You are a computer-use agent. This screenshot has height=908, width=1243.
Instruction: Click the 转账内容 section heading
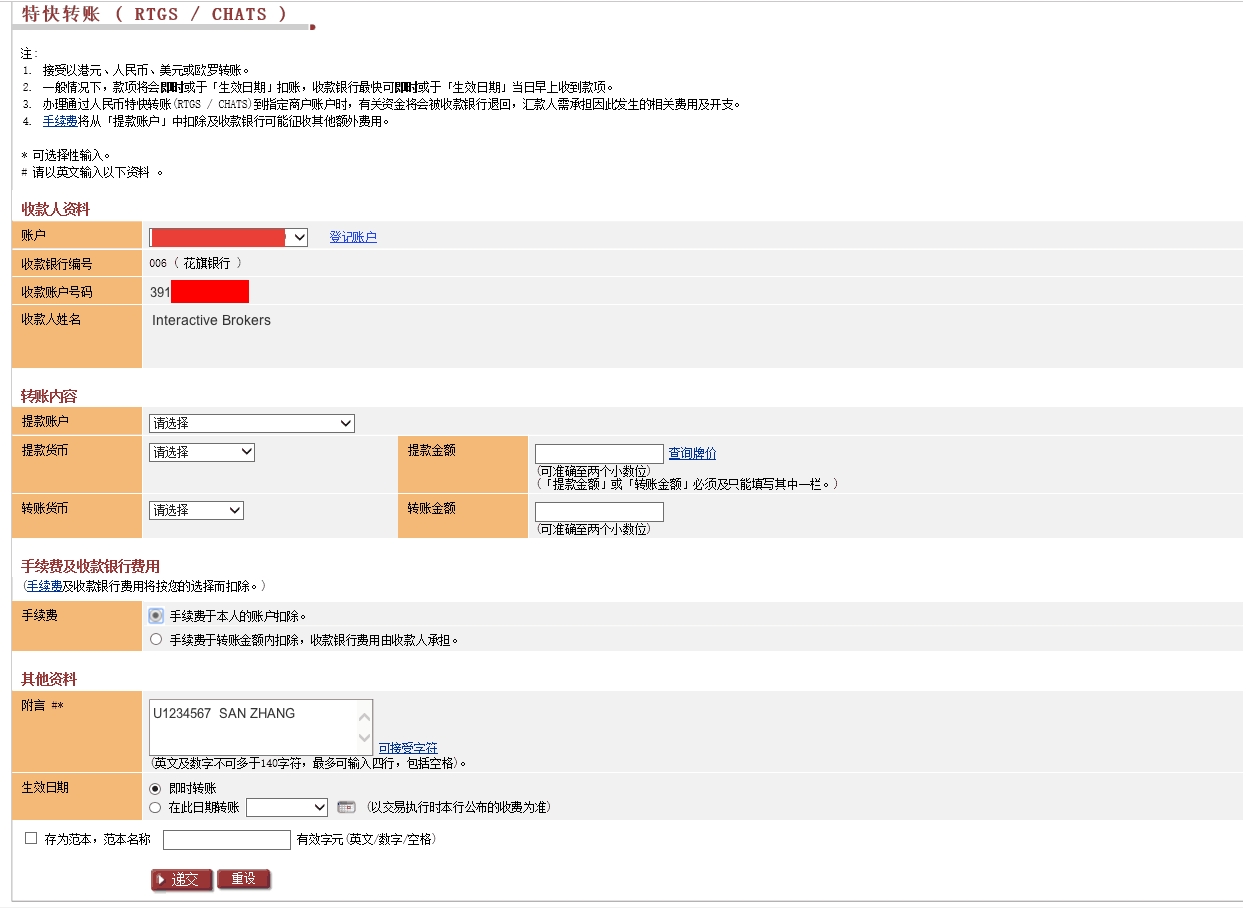(x=49, y=396)
